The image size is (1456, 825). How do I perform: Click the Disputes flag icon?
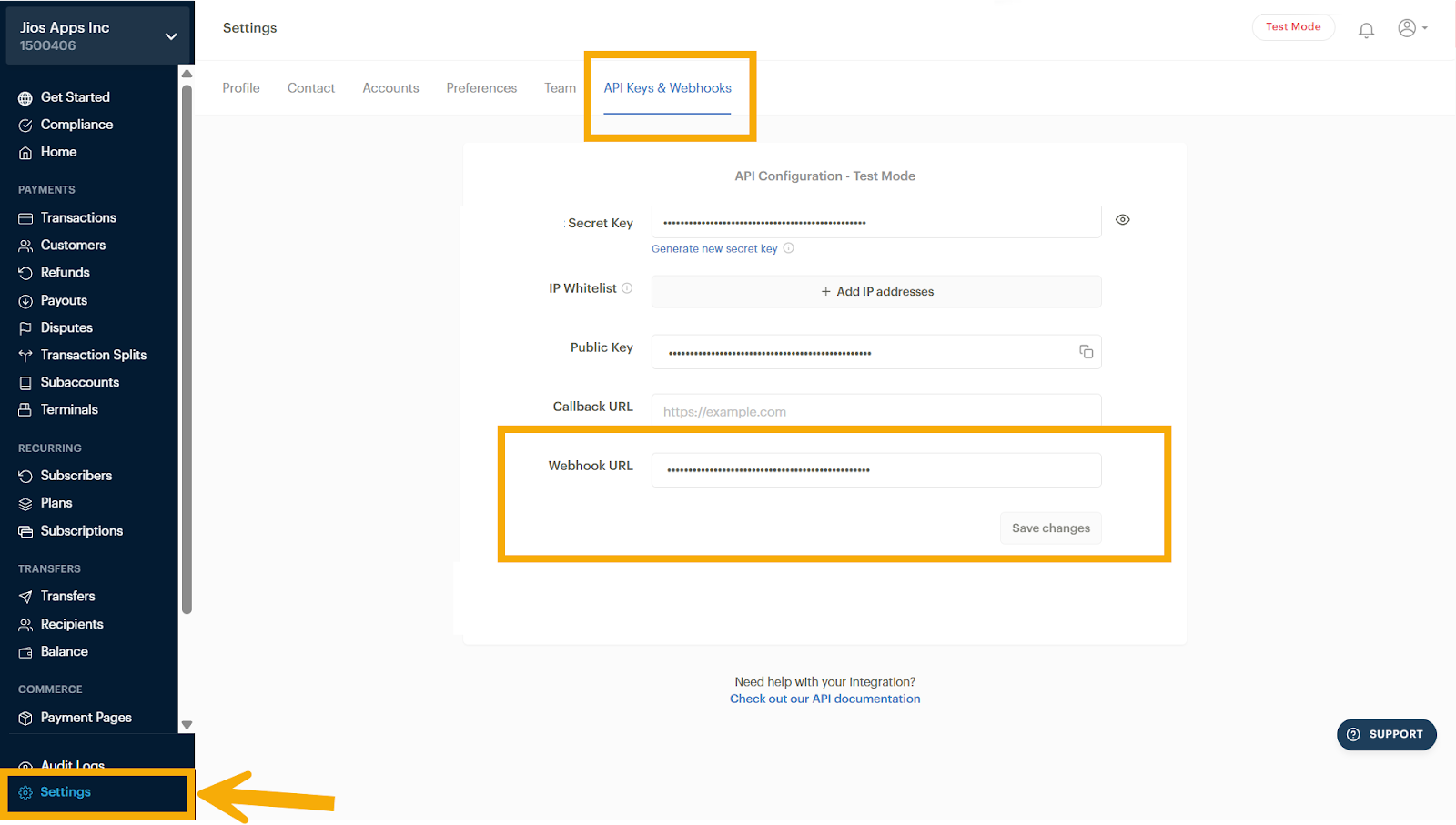click(25, 328)
